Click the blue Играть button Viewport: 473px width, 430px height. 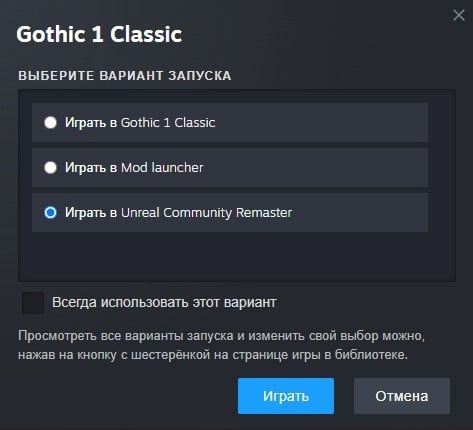286,396
